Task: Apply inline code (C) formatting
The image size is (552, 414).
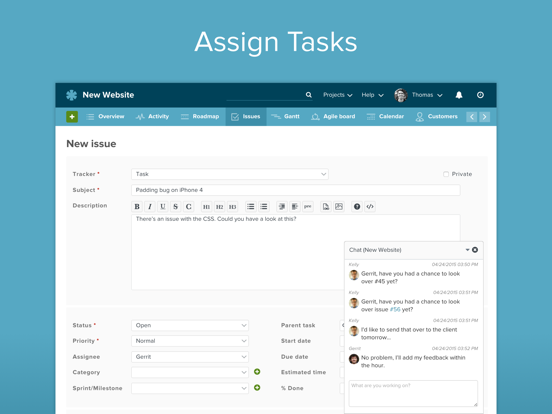Action: 188,207
